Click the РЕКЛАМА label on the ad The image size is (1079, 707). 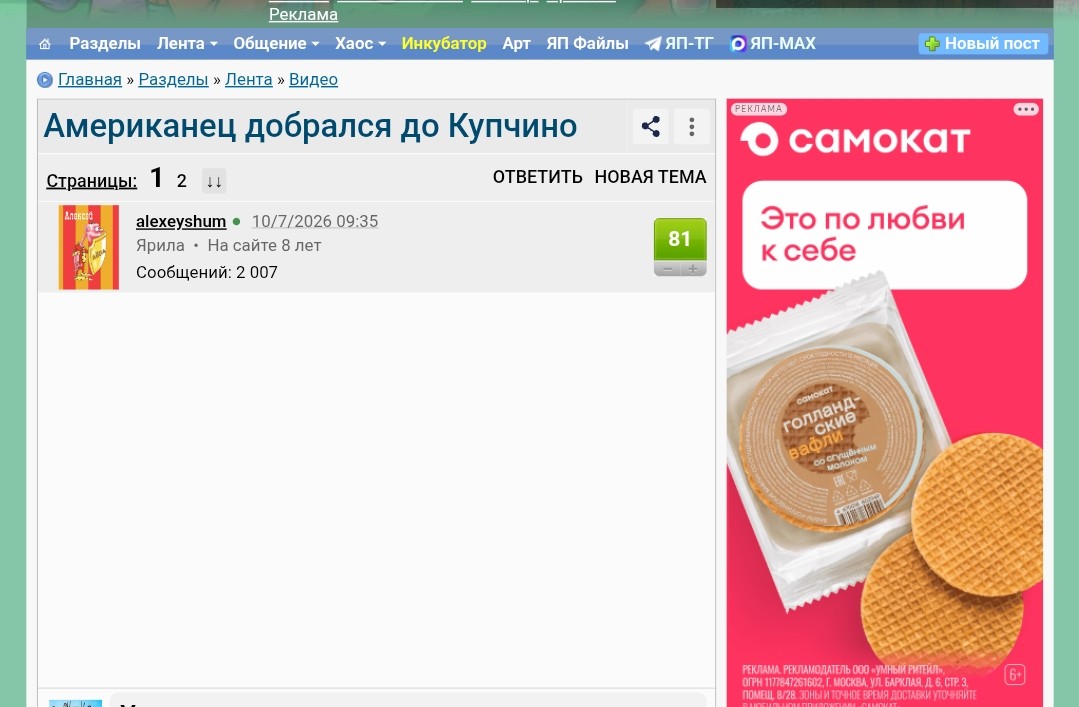point(758,109)
